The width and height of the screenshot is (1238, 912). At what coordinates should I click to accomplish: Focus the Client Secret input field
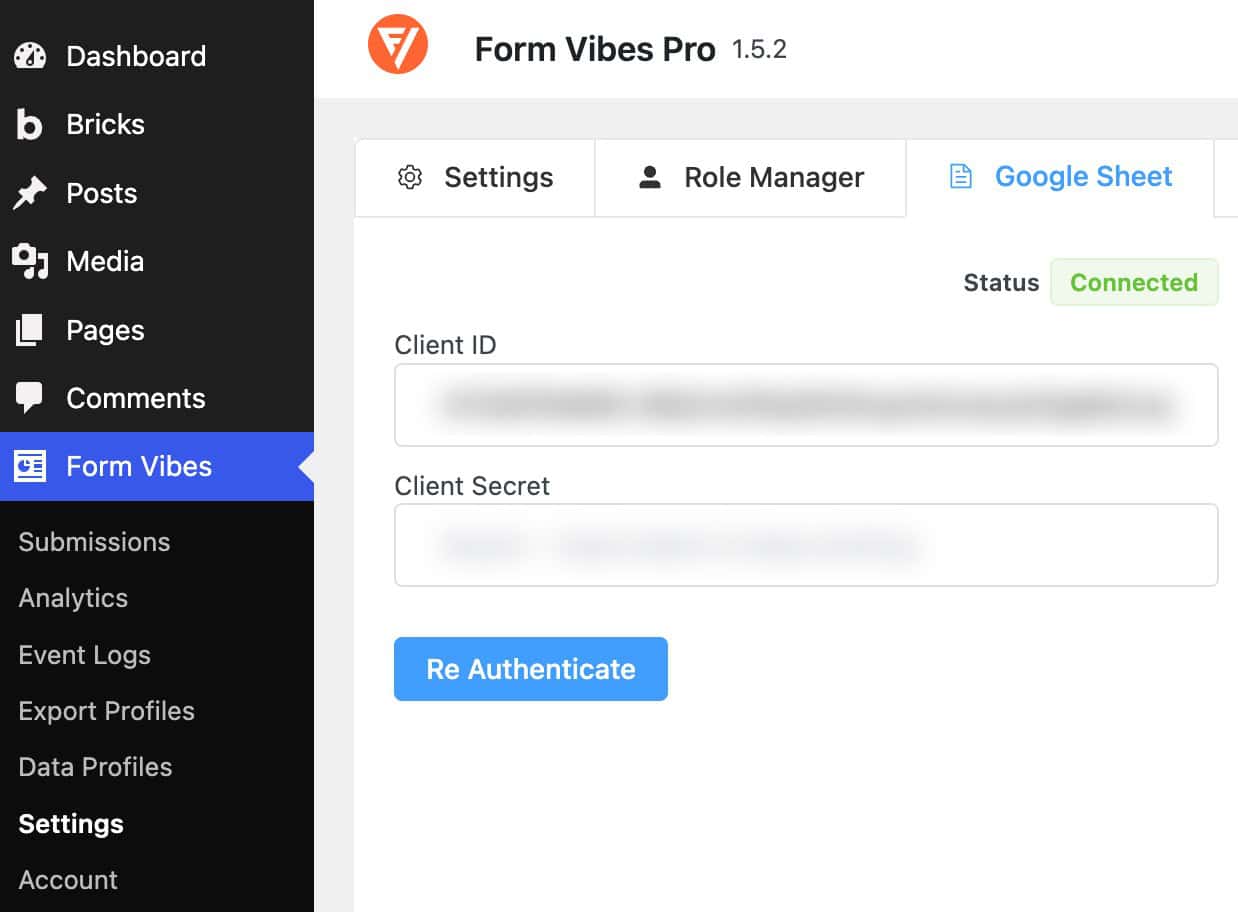[806, 545]
